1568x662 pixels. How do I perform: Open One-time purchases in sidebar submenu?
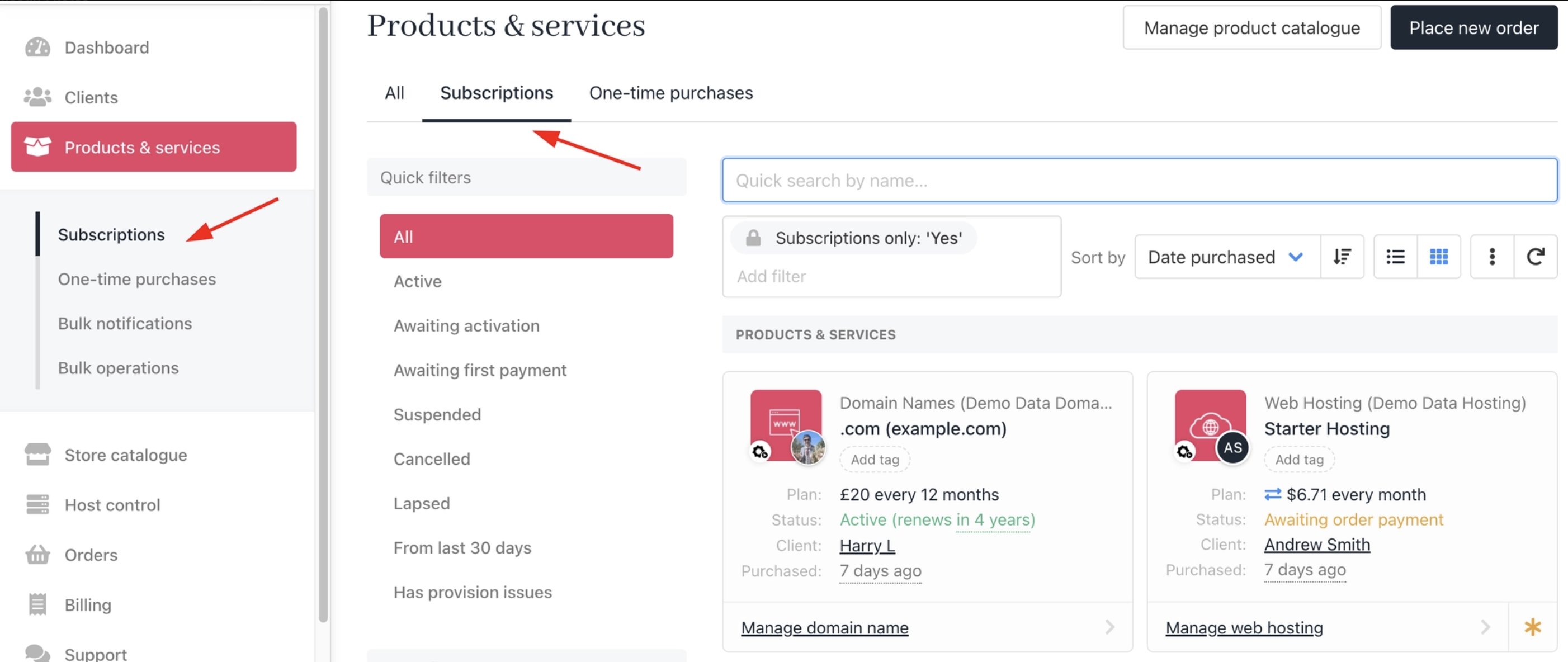tap(137, 278)
